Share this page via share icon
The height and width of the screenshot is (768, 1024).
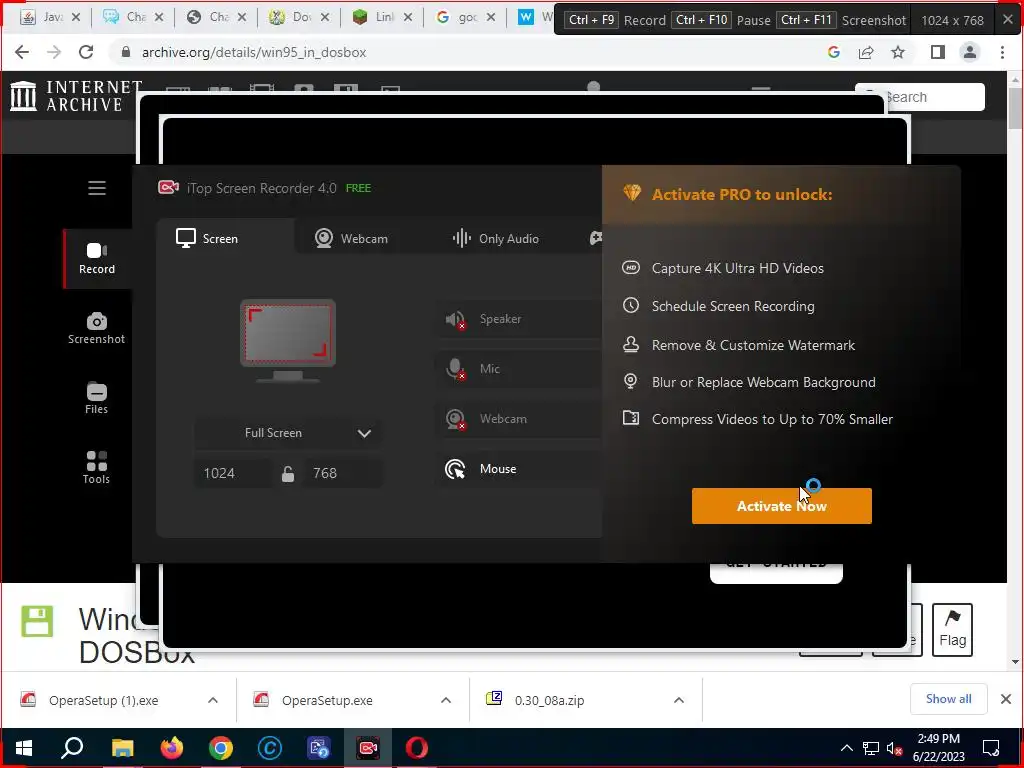pyautogui.click(x=866, y=52)
